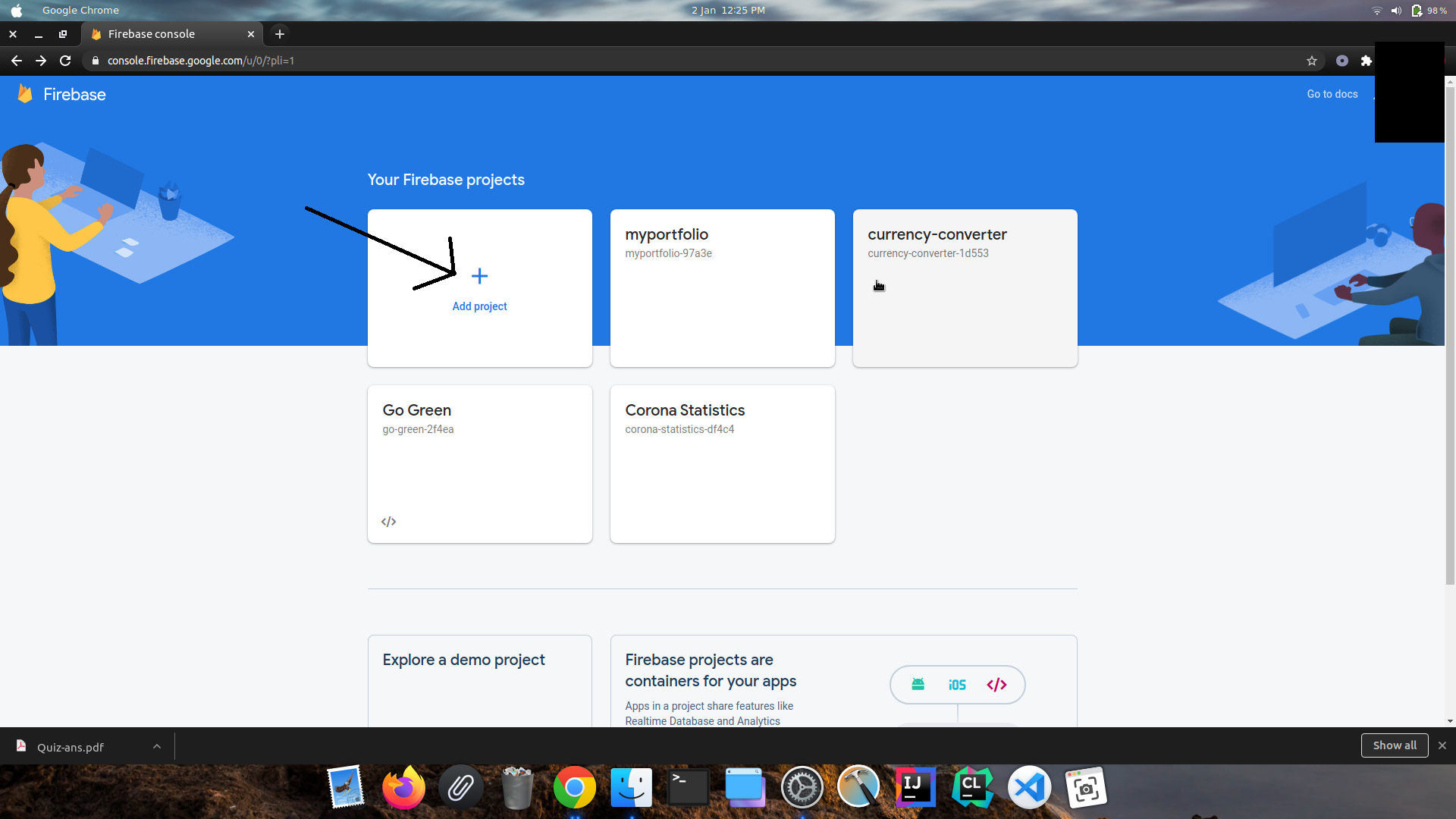Reload the page with the refresh icon

[x=65, y=61]
